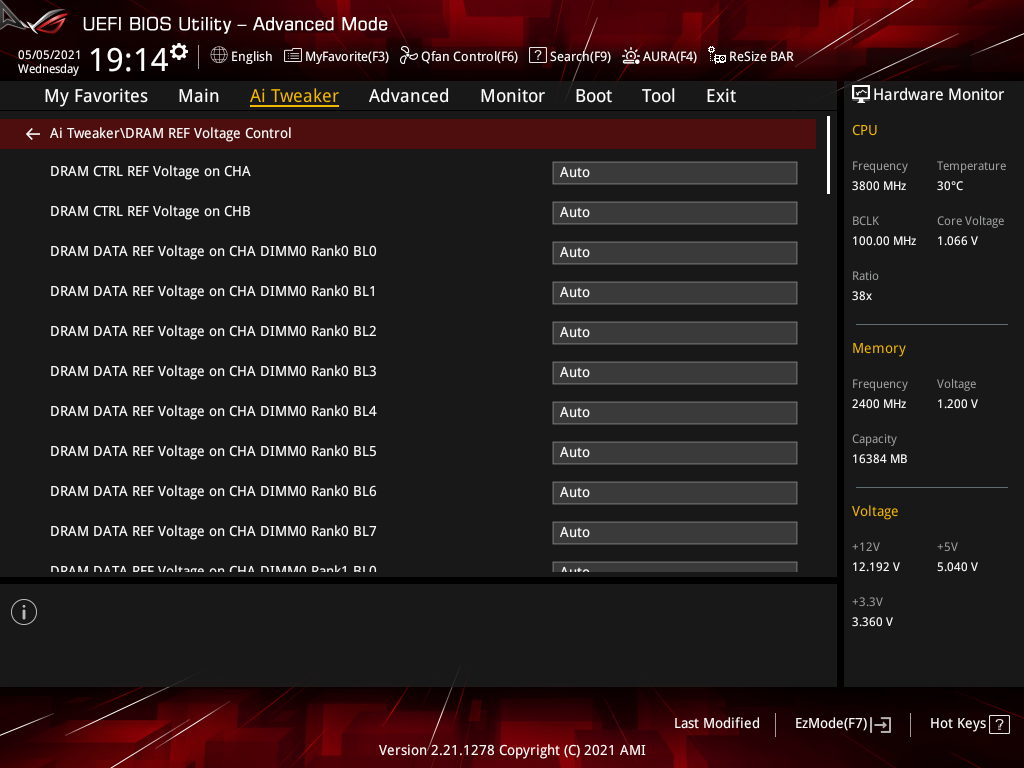1024x768 pixels.
Task: Set DRAM CTRL REF Voltage on CHA value
Action: 675,173
